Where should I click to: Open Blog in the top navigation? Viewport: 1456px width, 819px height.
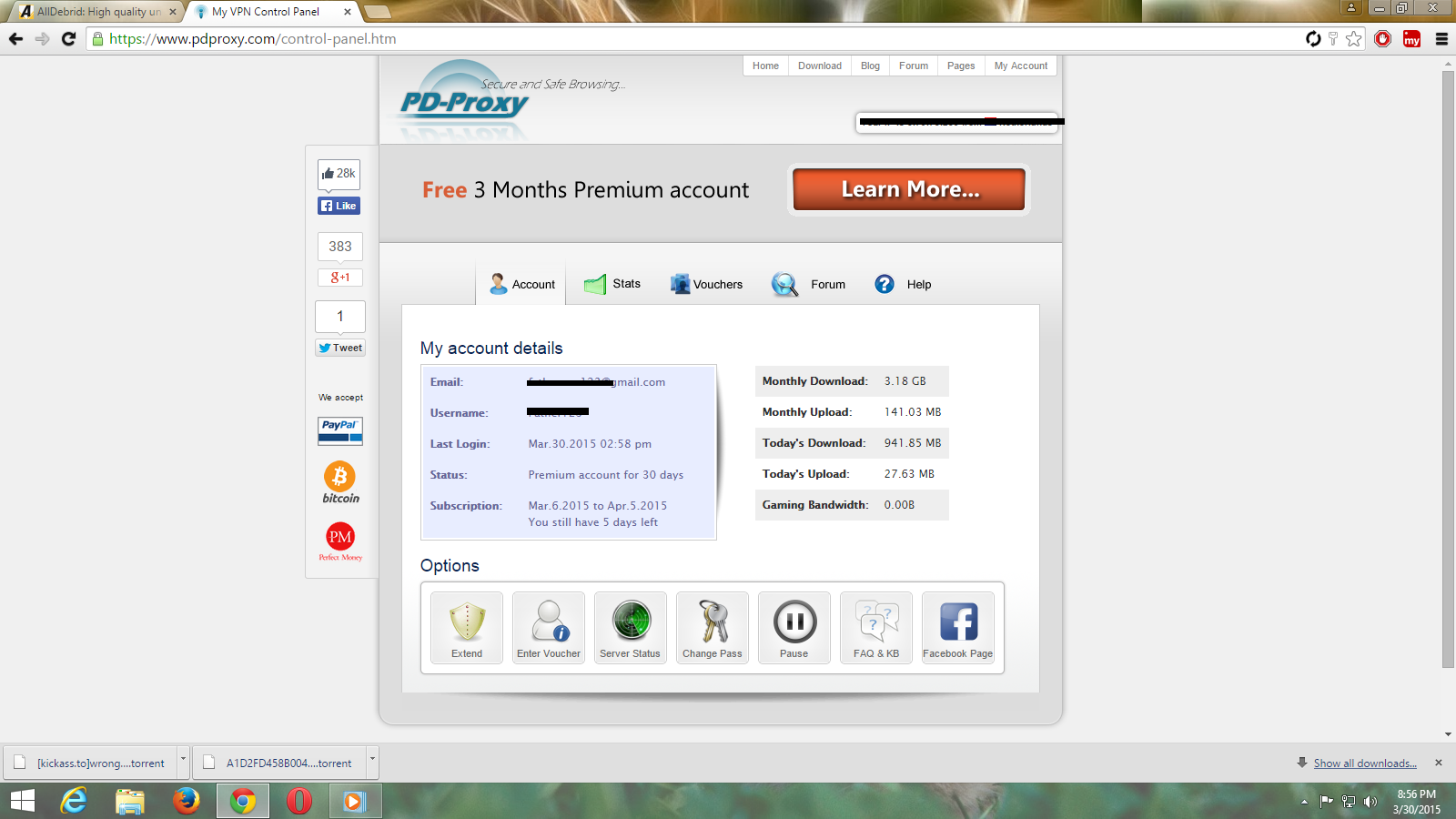870,66
